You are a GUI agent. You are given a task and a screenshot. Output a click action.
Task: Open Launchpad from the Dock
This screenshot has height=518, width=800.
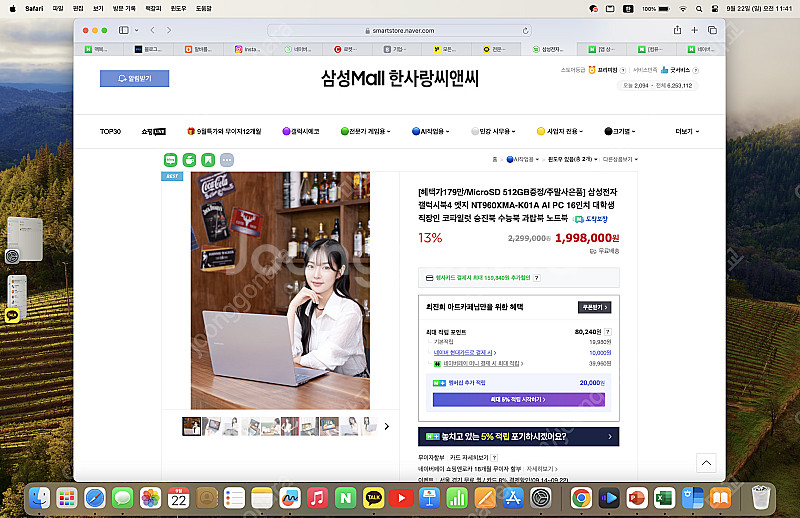[67, 498]
